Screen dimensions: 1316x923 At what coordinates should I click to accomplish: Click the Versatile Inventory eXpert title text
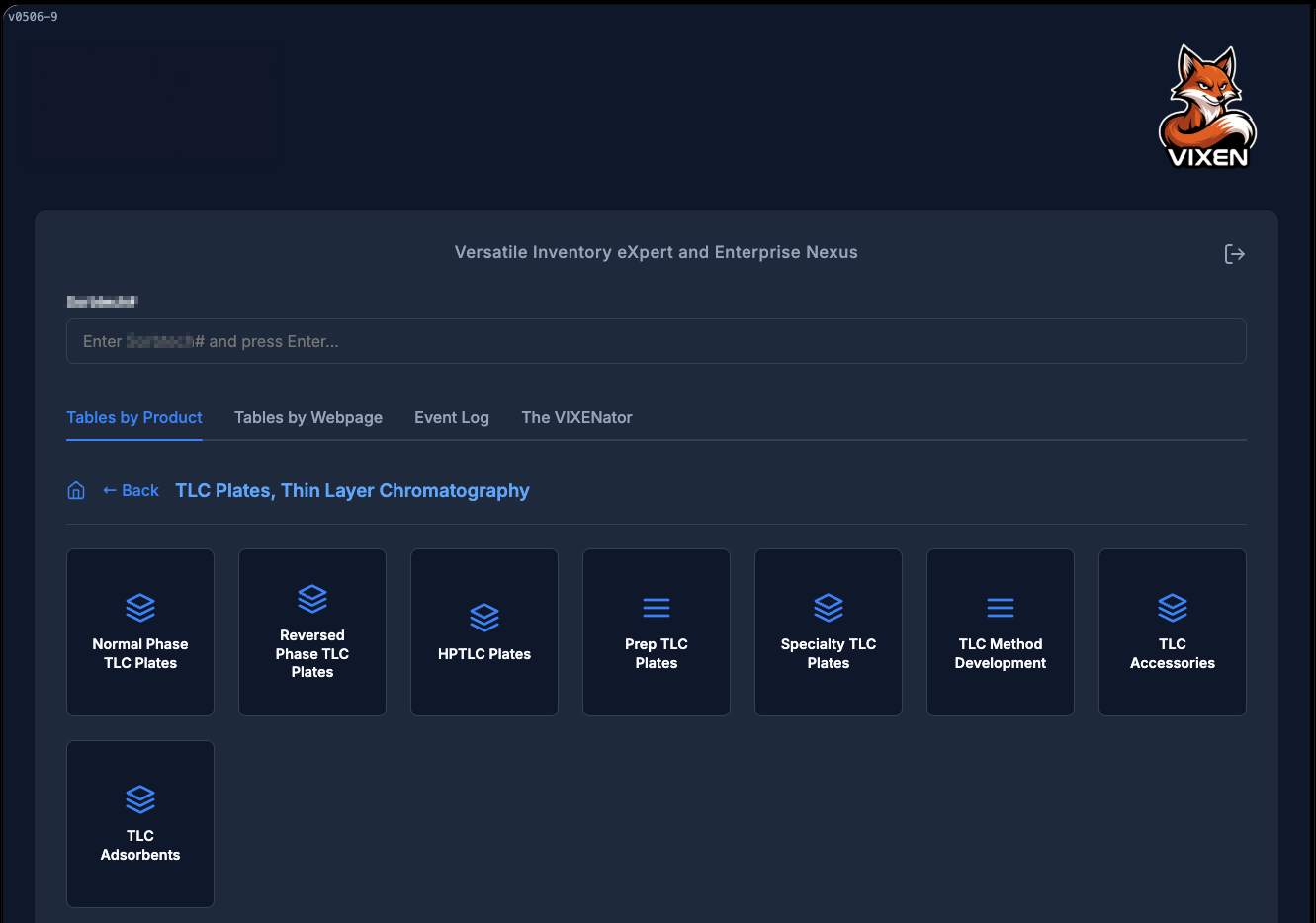coord(657,252)
